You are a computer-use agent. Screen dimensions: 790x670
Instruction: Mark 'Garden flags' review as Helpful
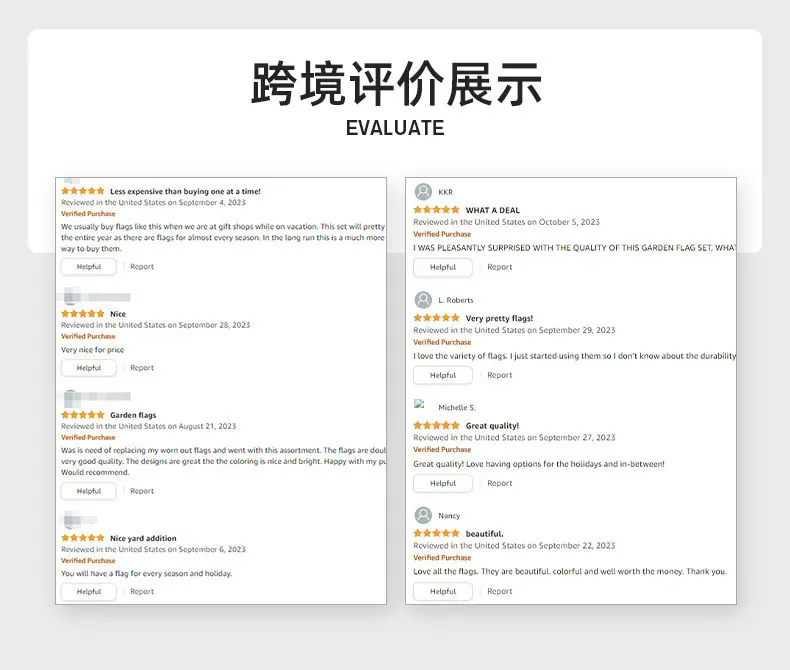point(89,491)
